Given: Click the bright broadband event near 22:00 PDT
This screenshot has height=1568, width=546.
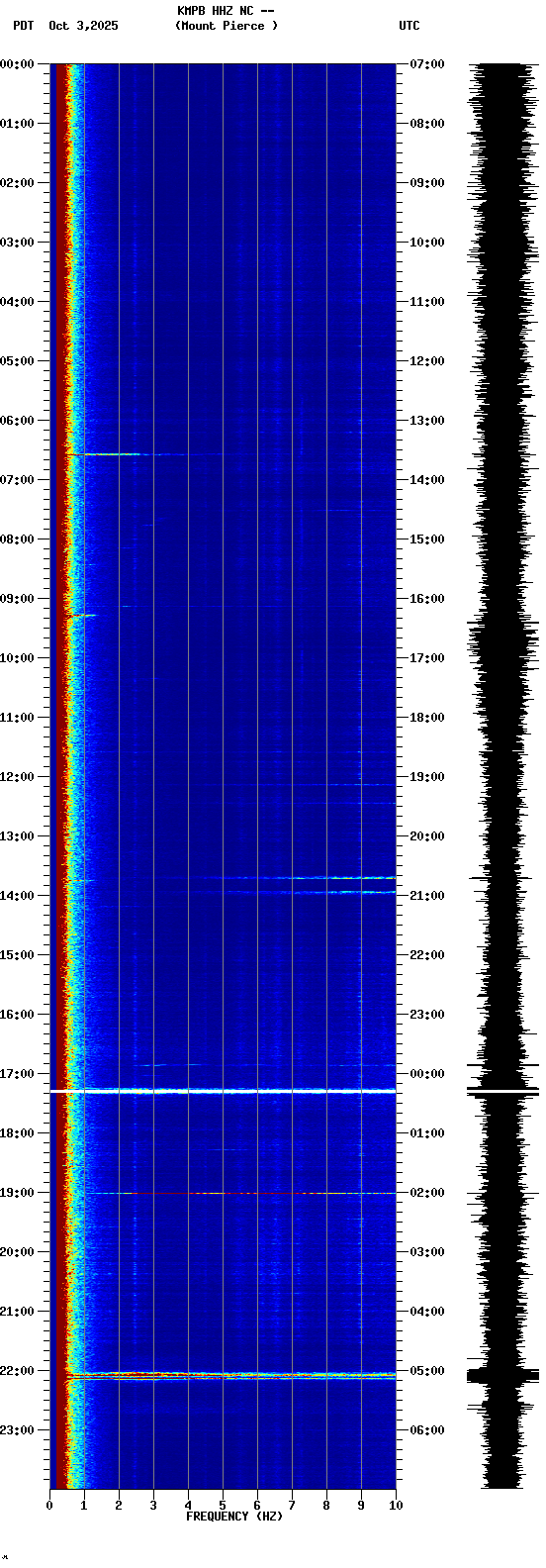Looking at the screenshot, I should click(x=230, y=1375).
